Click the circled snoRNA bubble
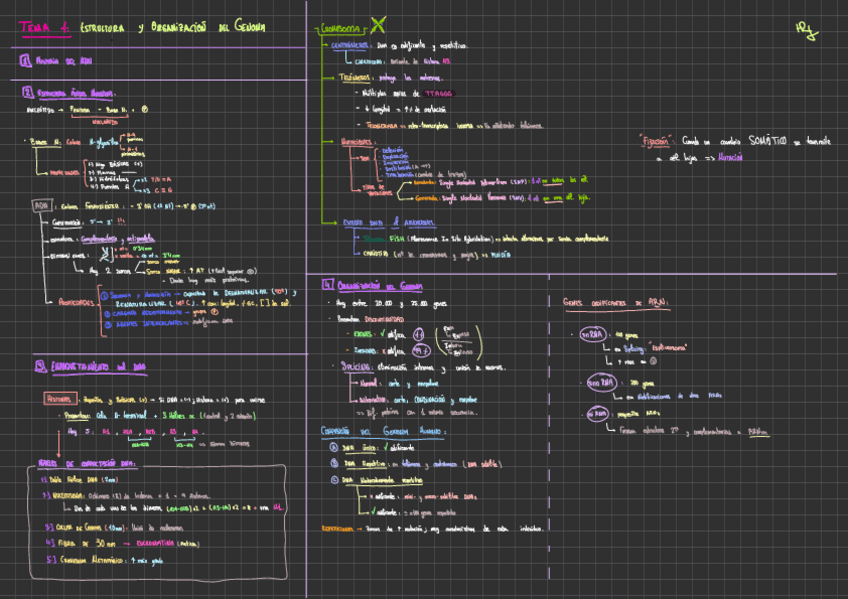This screenshot has height=599, width=848. pyautogui.click(x=598, y=382)
